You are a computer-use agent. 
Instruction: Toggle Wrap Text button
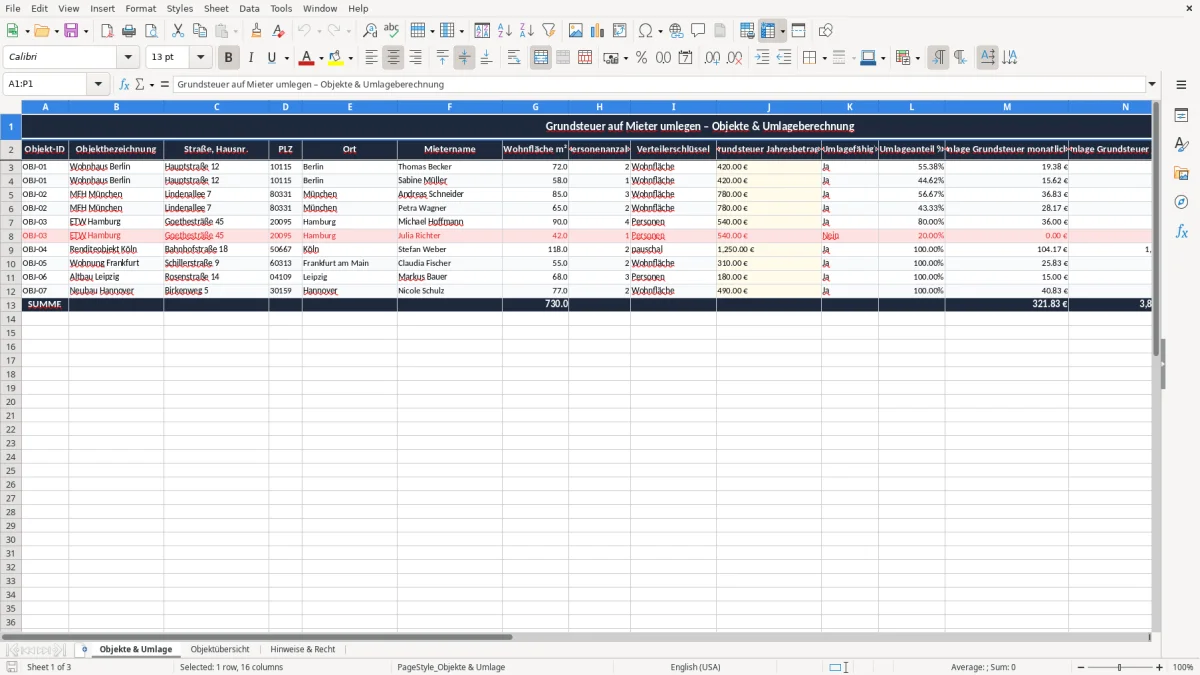pyautogui.click(x=514, y=58)
